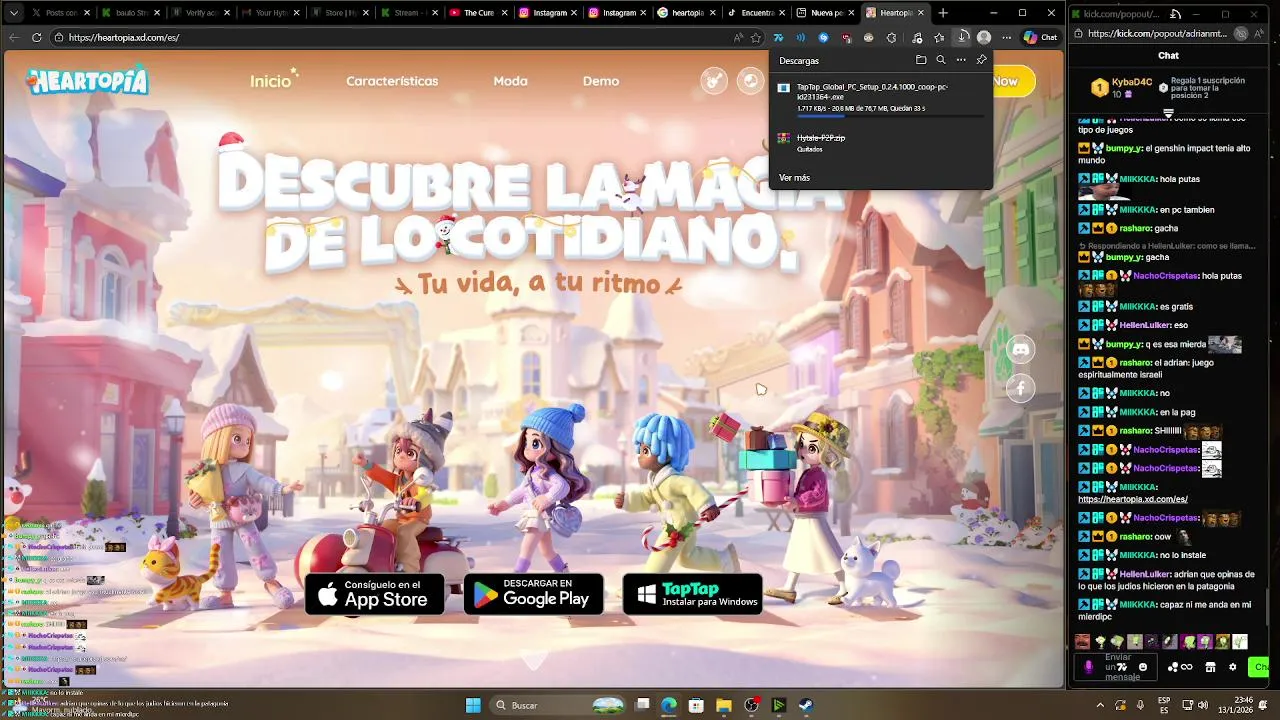
Task: Switch to Your Hytale Gmail tab
Action: (270, 13)
